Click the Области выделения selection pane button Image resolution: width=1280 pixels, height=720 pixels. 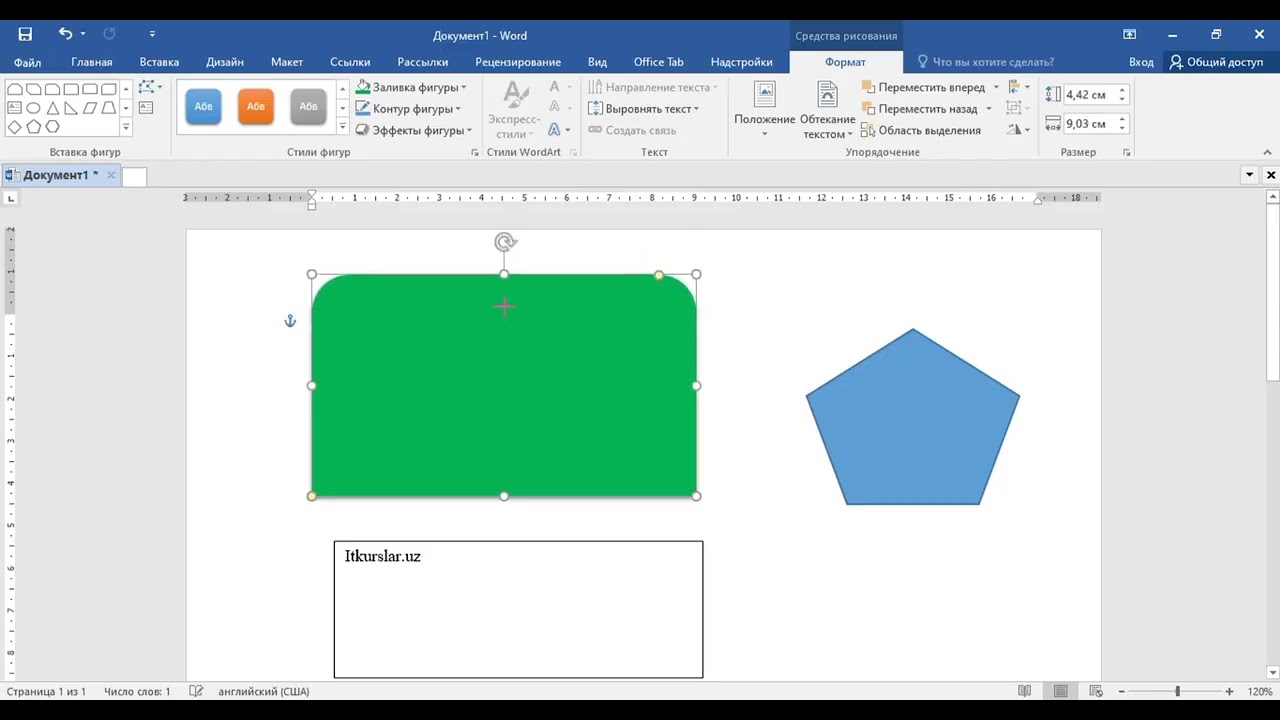click(921, 130)
